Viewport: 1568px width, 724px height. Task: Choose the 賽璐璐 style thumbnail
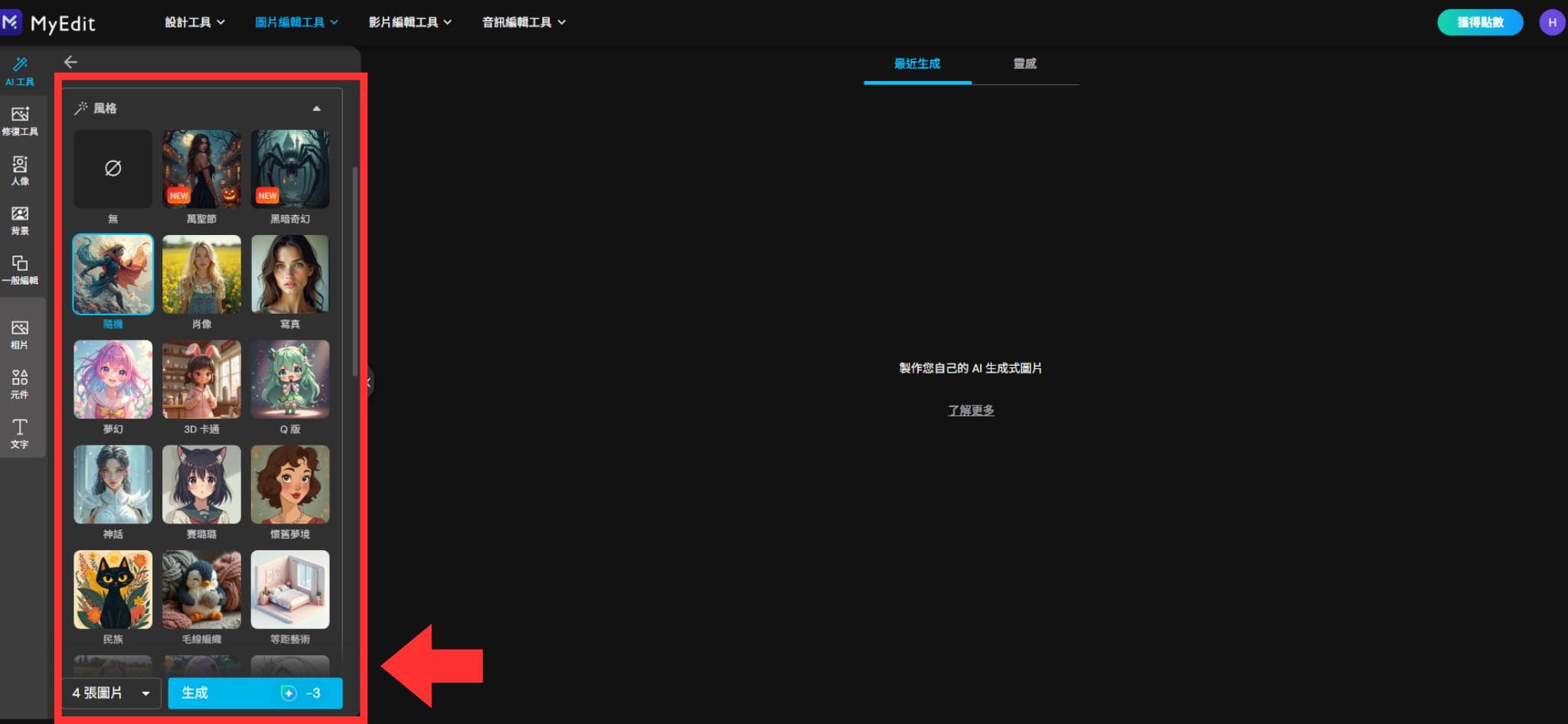(x=201, y=484)
